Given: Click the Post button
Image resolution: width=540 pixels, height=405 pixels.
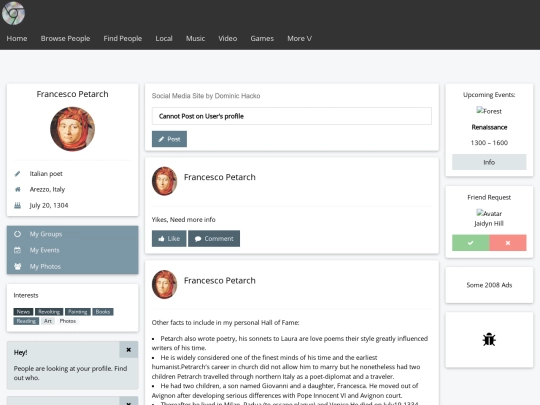Looking at the screenshot, I should pos(169,139).
